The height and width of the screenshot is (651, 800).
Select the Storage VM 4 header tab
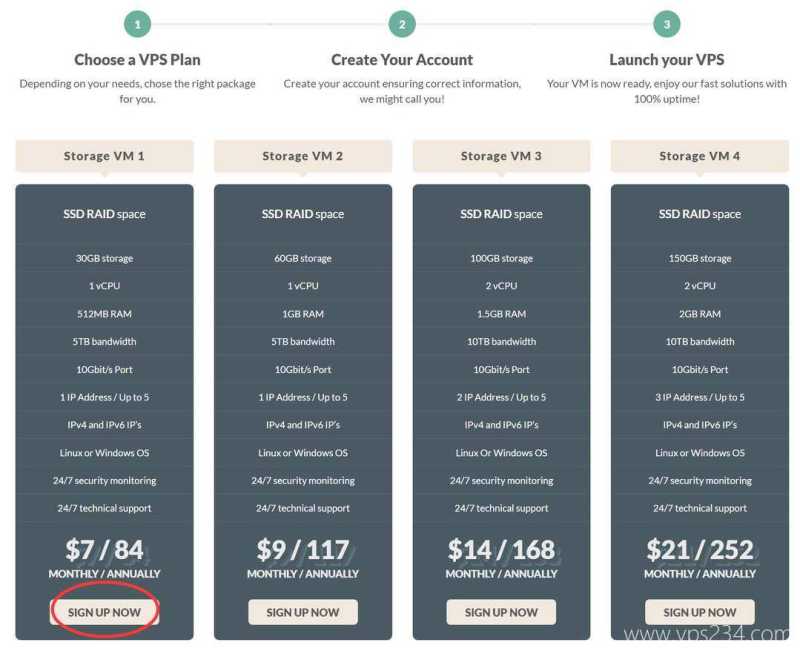(x=700, y=156)
